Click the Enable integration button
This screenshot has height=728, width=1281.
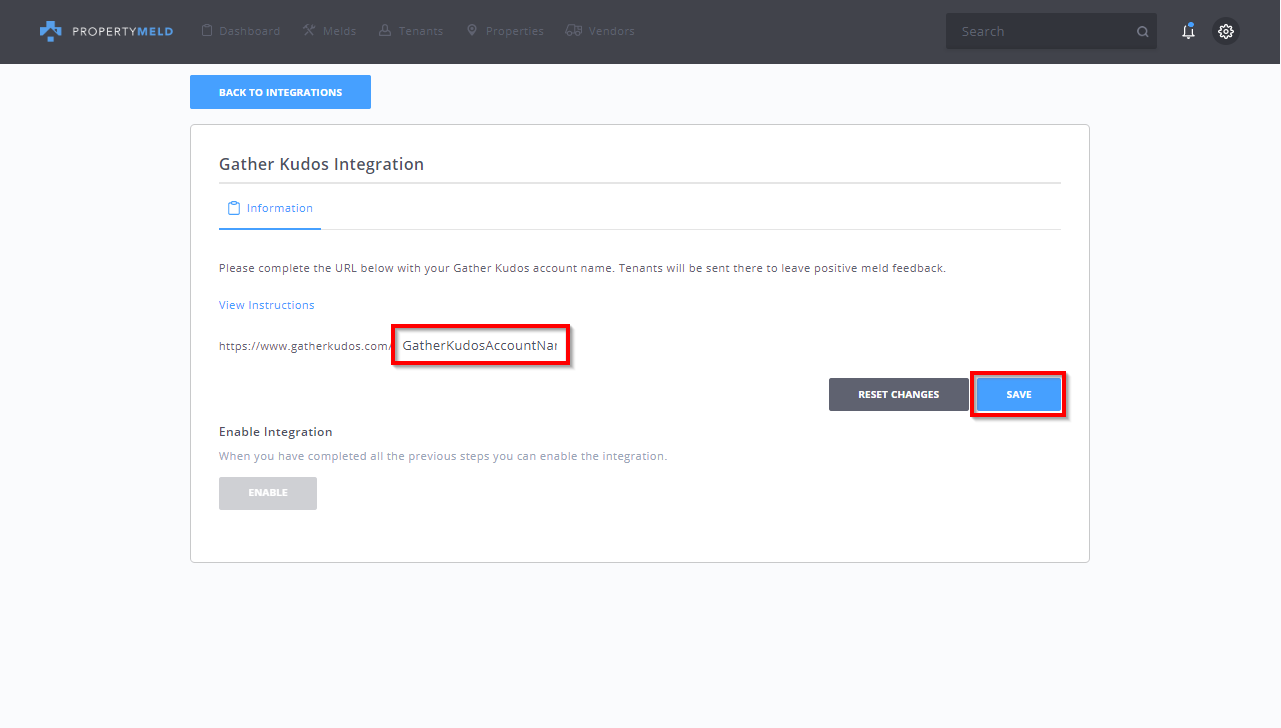268,493
